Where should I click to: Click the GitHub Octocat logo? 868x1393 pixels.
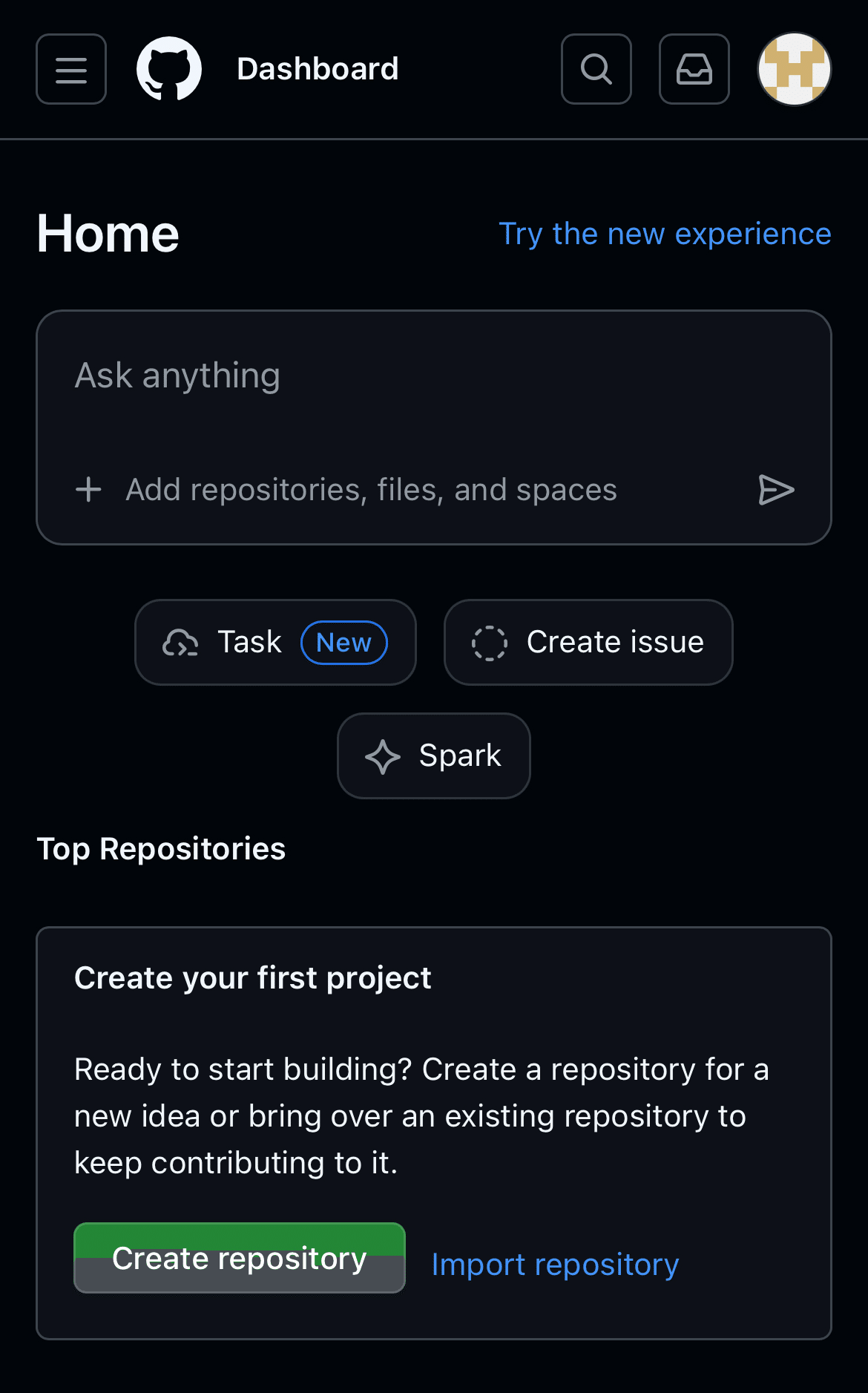pos(169,69)
